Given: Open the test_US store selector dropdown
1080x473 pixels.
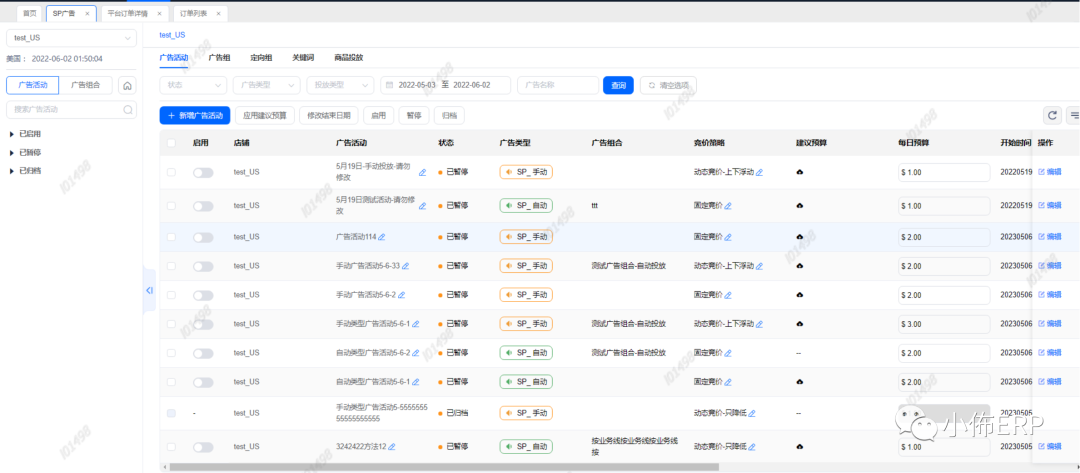Looking at the screenshot, I should click(71, 38).
